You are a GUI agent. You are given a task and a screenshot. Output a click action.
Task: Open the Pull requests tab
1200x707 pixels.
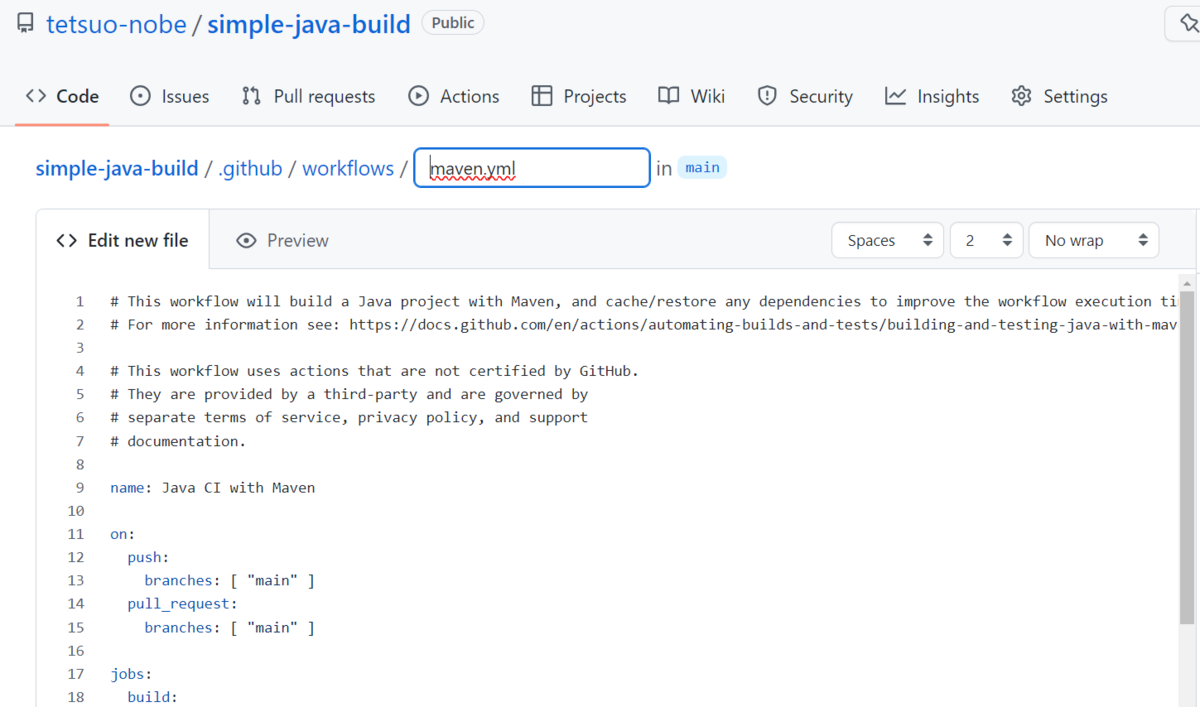pos(308,96)
